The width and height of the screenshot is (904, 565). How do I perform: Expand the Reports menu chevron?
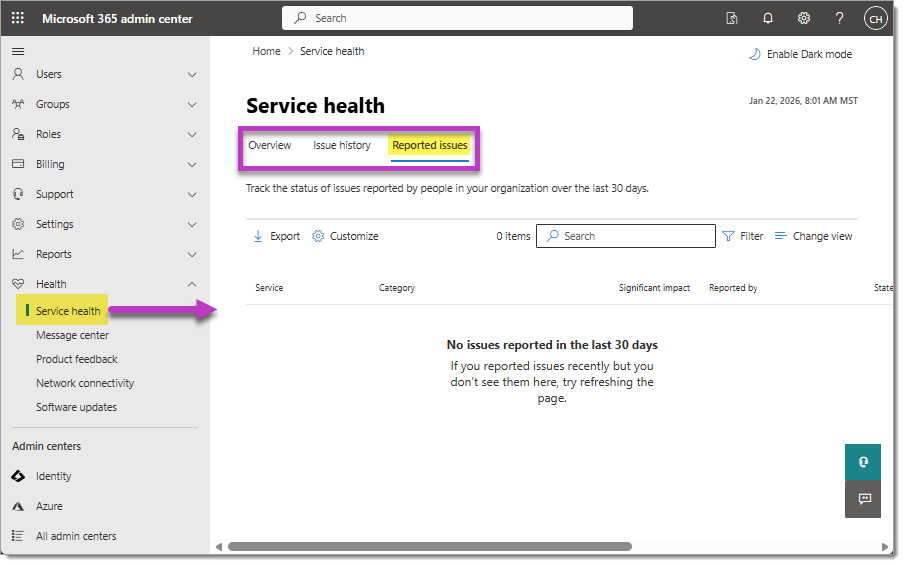point(192,254)
